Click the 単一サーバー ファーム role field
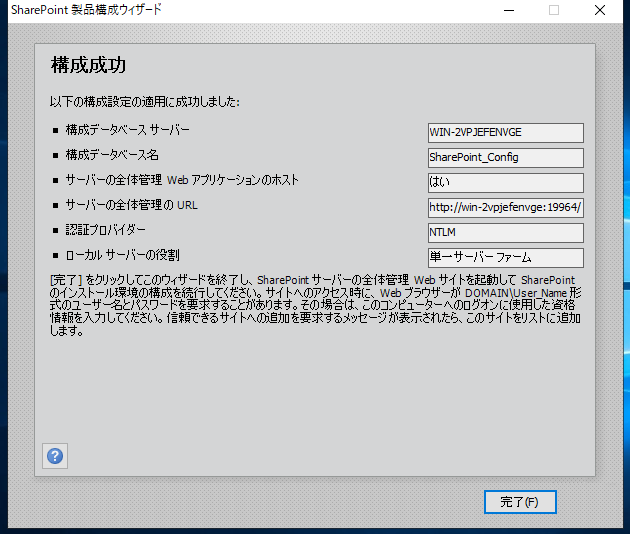 click(506, 258)
